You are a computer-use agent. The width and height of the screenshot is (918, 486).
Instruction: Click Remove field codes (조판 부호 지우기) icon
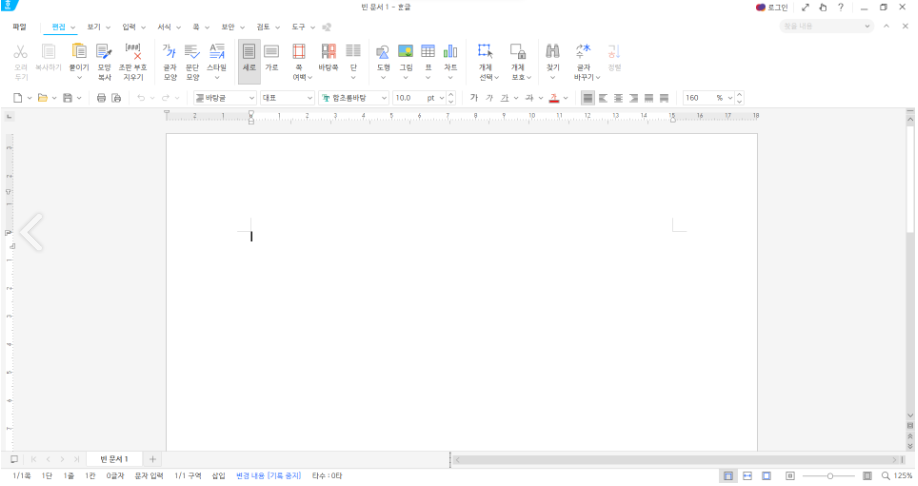(x=133, y=53)
